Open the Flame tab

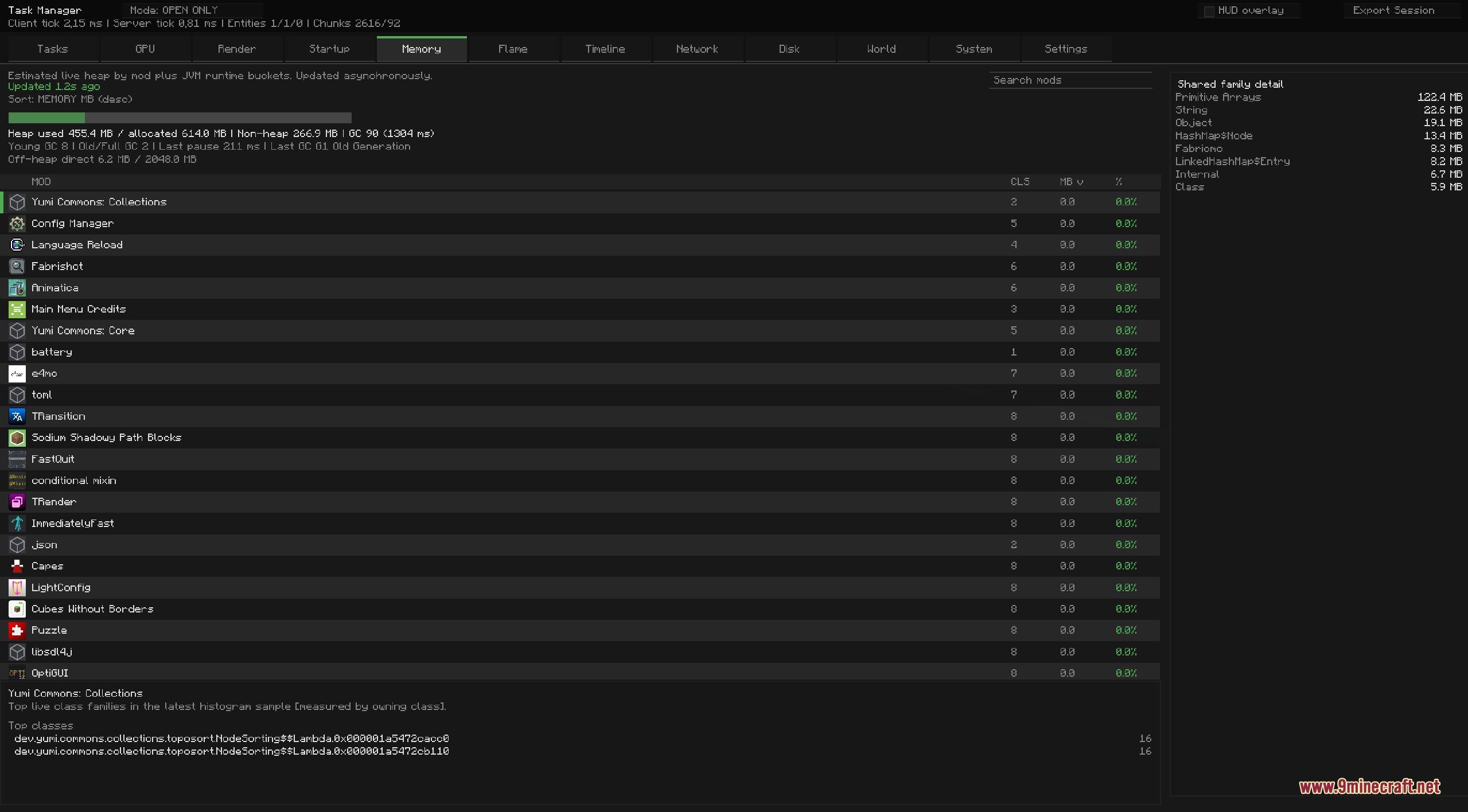click(513, 49)
